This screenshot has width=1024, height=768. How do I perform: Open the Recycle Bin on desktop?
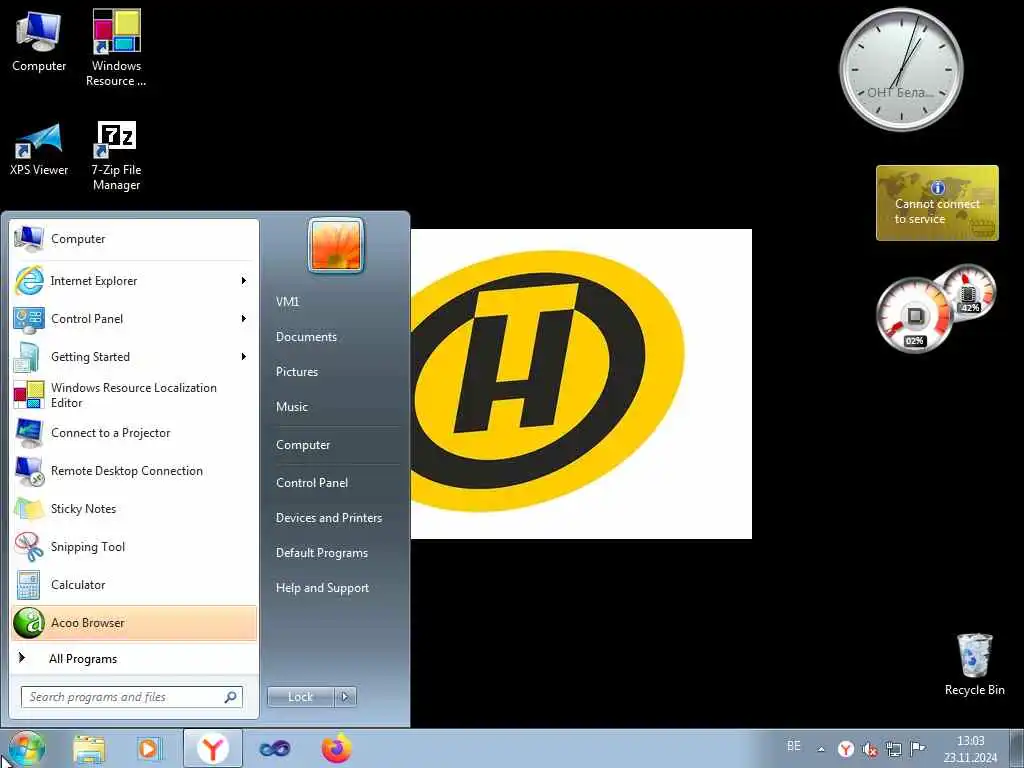point(974,664)
